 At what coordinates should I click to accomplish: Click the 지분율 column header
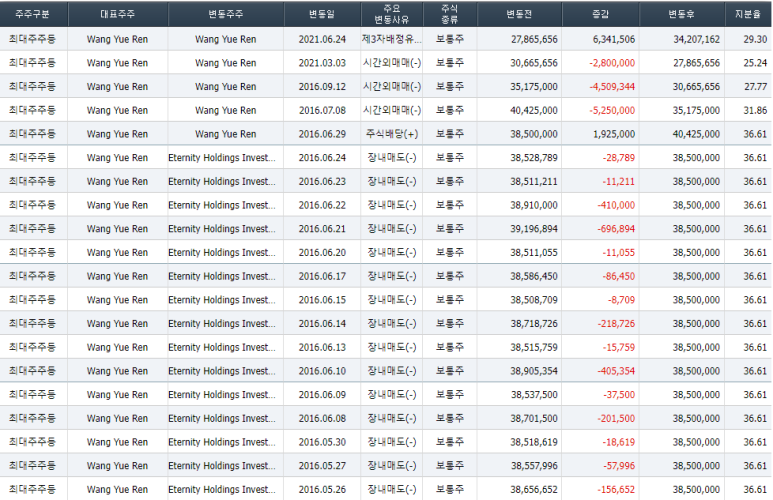(x=748, y=14)
